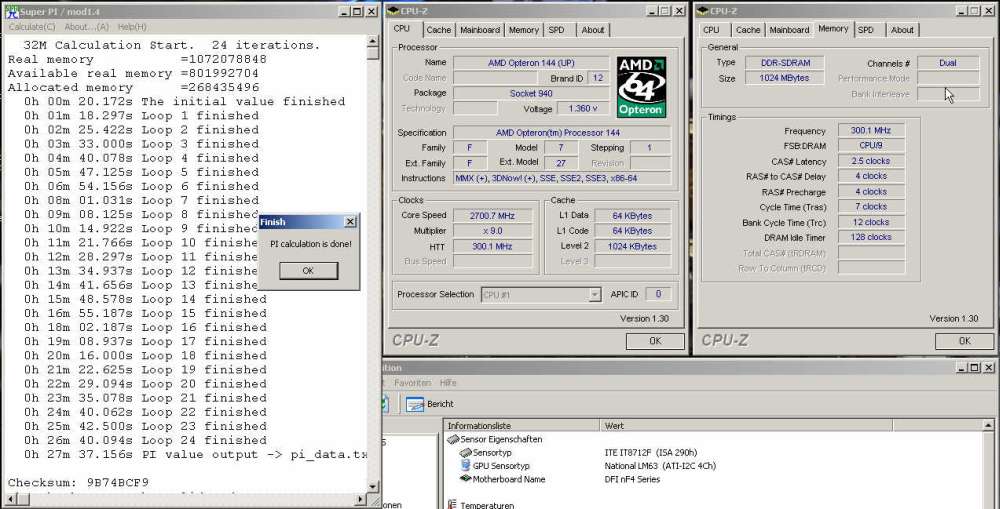Screen dimensions: 1000x509
Task: Switch to Mainboard tab in right CPU-Z
Action: pos(790,30)
